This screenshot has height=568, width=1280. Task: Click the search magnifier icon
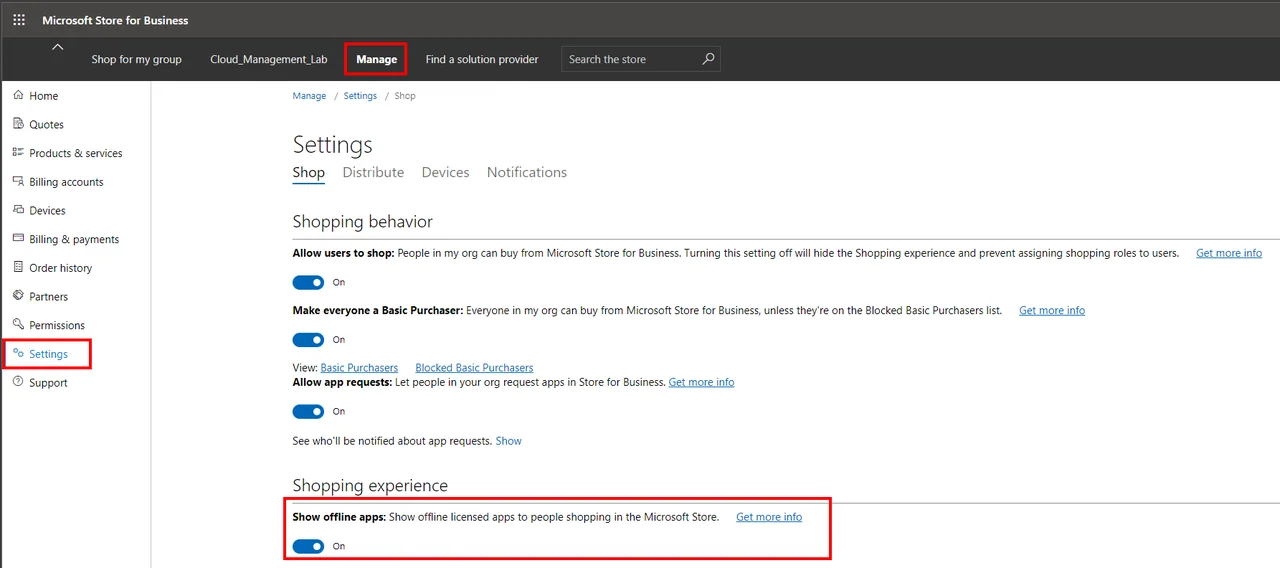tap(708, 59)
